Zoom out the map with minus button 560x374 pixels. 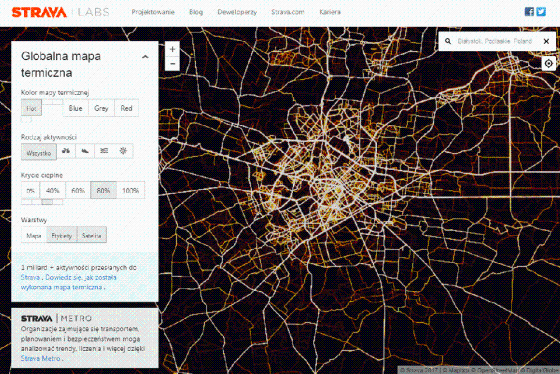pyautogui.click(x=172, y=64)
